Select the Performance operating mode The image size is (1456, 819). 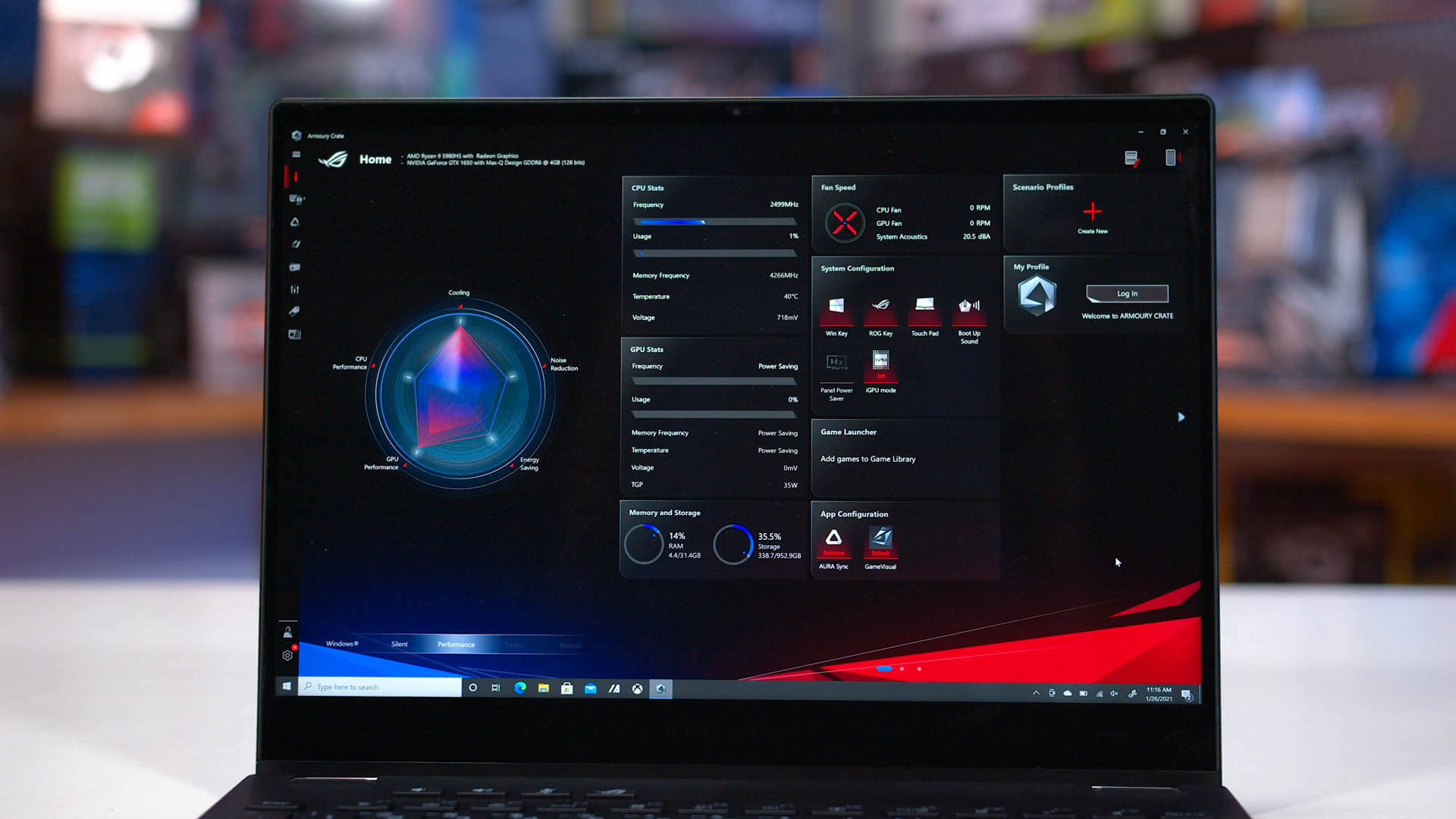[x=456, y=645]
